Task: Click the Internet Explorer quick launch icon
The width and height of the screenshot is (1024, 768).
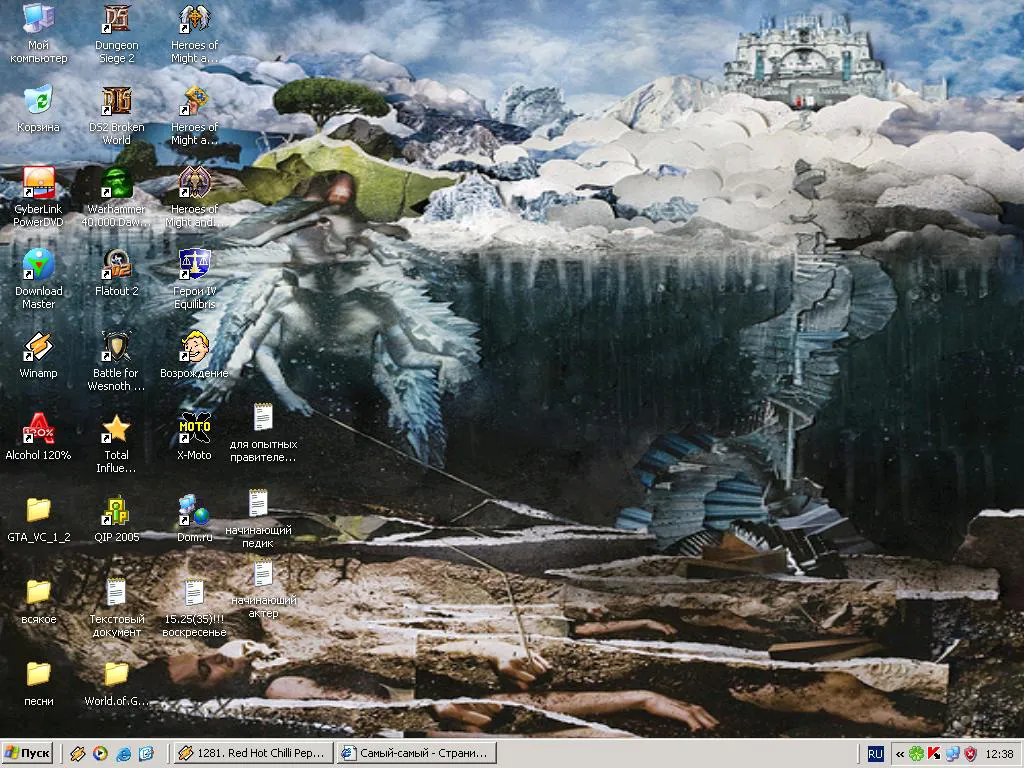Action: (x=123, y=754)
